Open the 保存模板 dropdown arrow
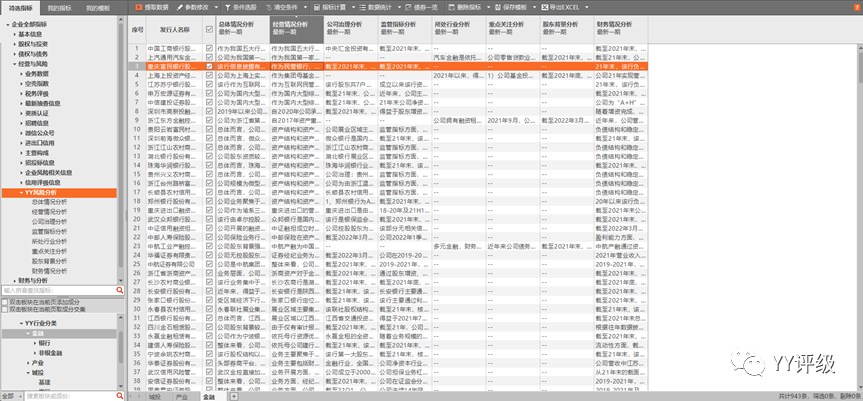863x401 pixels. (x=532, y=8)
